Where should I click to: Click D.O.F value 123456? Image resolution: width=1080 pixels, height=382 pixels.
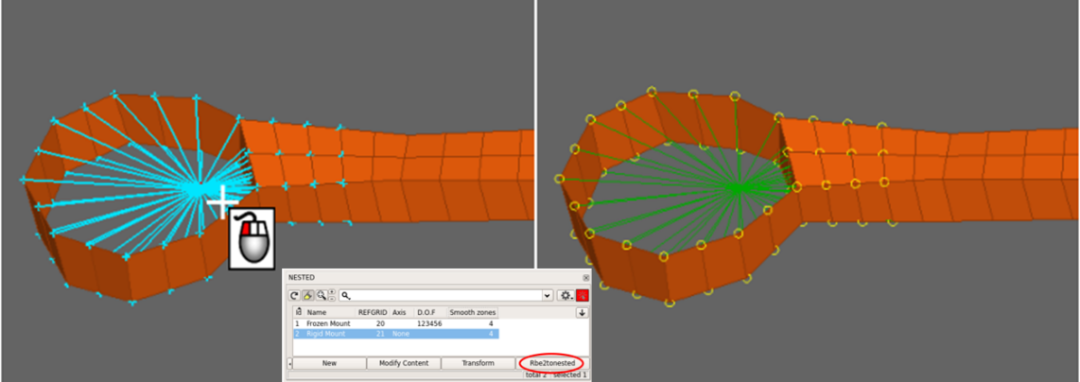click(x=429, y=323)
